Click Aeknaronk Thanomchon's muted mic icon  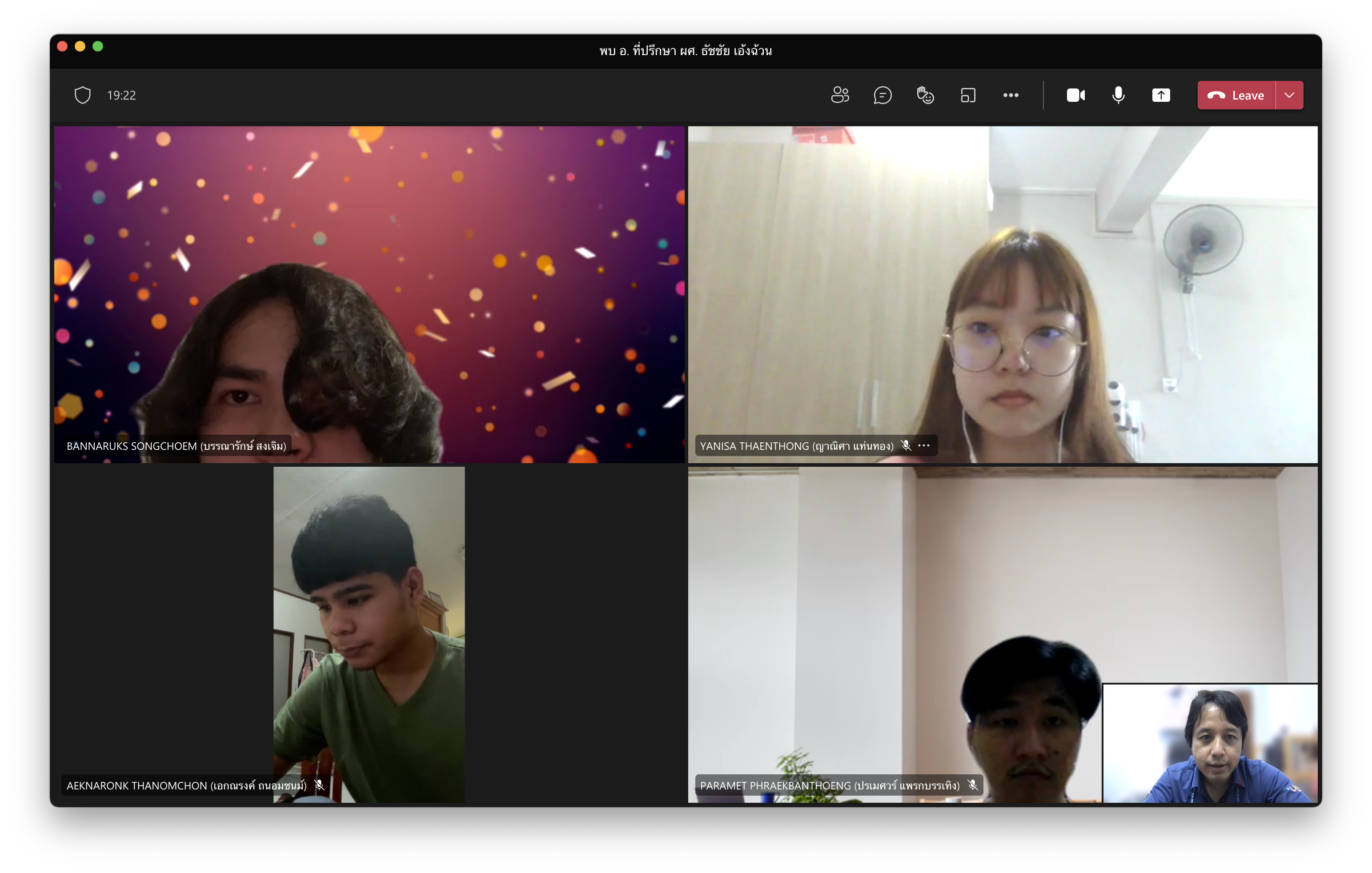[x=320, y=785]
